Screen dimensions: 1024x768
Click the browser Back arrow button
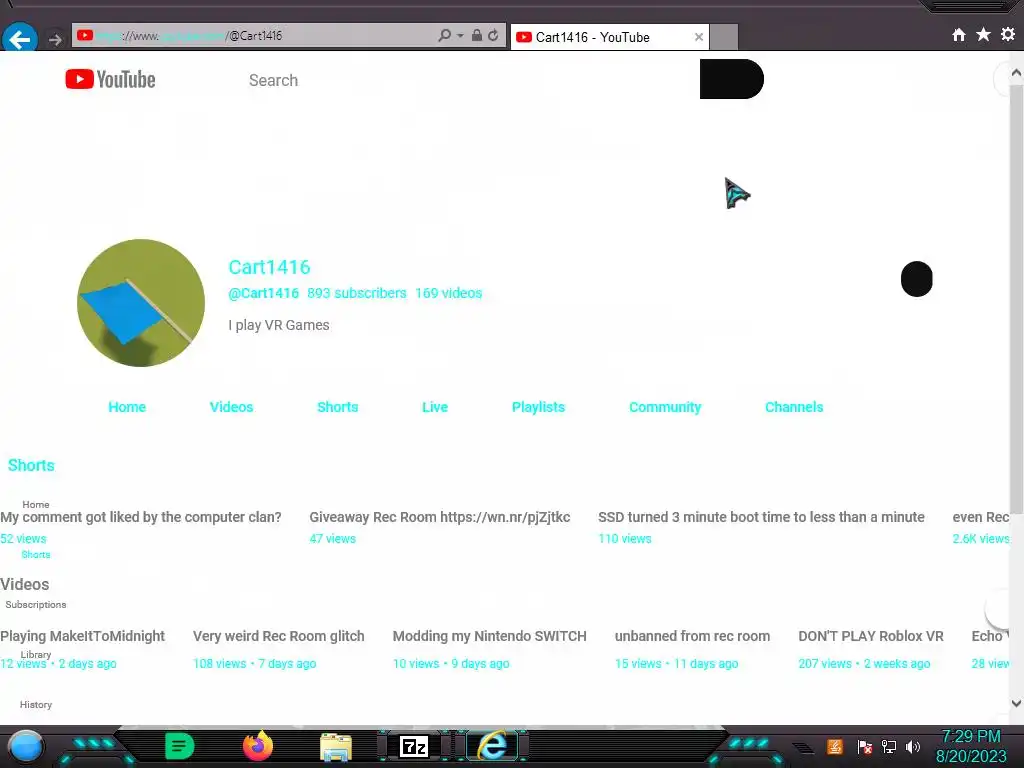[x=20, y=39]
